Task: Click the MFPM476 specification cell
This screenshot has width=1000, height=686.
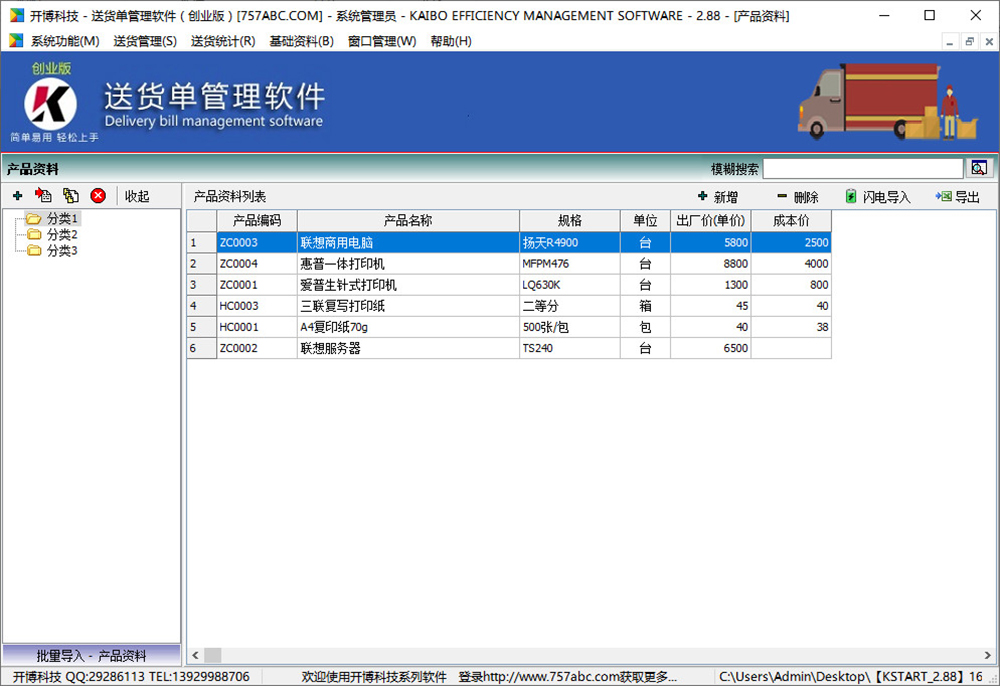Action: click(x=570, y=263)
